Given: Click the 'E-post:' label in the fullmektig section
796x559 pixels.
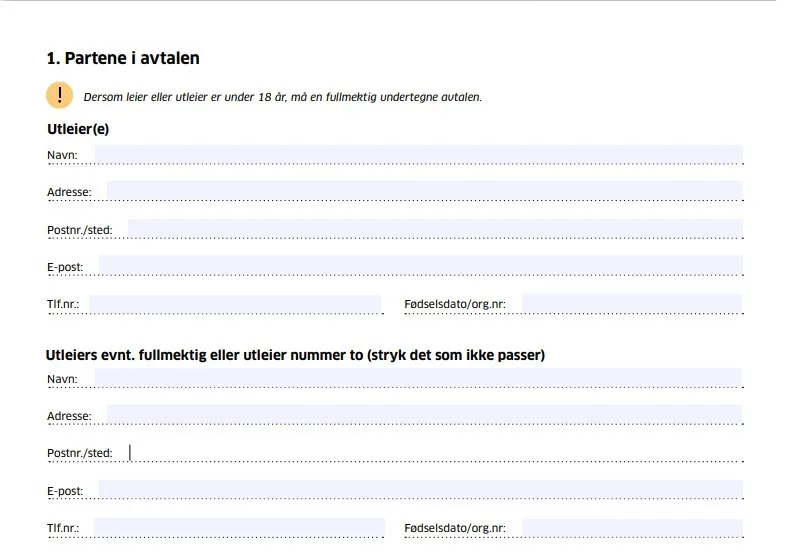Looking at the screenshot, I should 65,491.
